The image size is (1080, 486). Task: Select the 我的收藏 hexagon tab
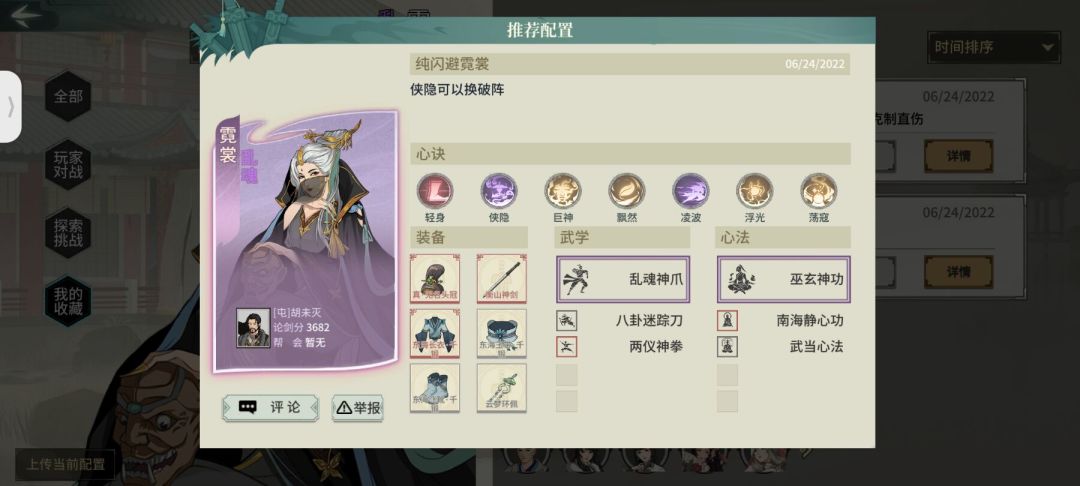(x=68, y=302)
